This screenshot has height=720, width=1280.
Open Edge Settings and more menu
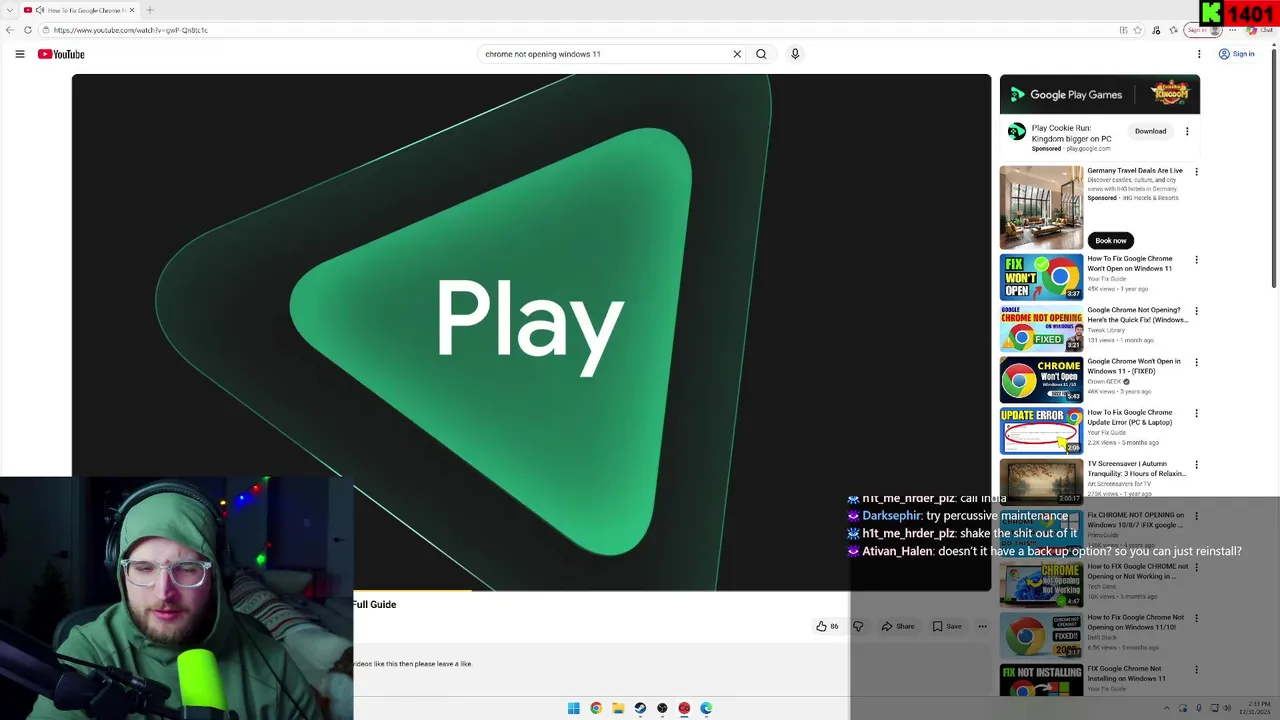coord(1232,30)
